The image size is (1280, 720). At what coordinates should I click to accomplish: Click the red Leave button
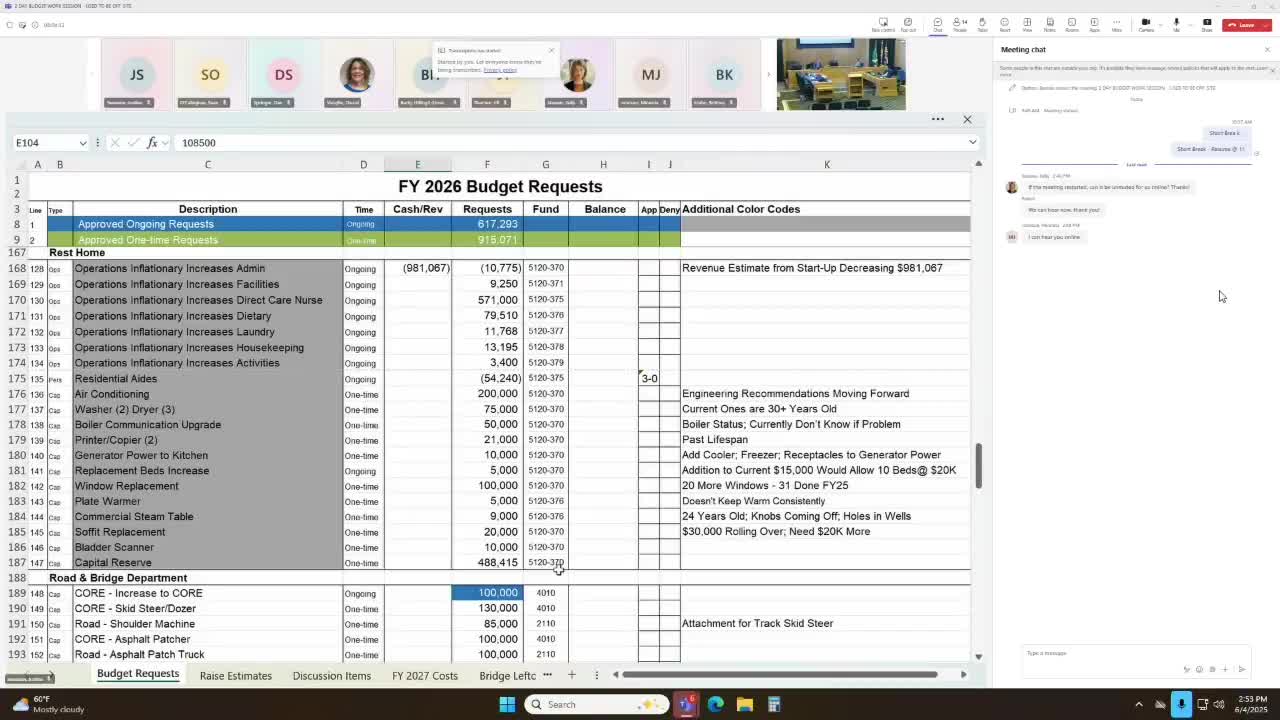coord(1241,25)
